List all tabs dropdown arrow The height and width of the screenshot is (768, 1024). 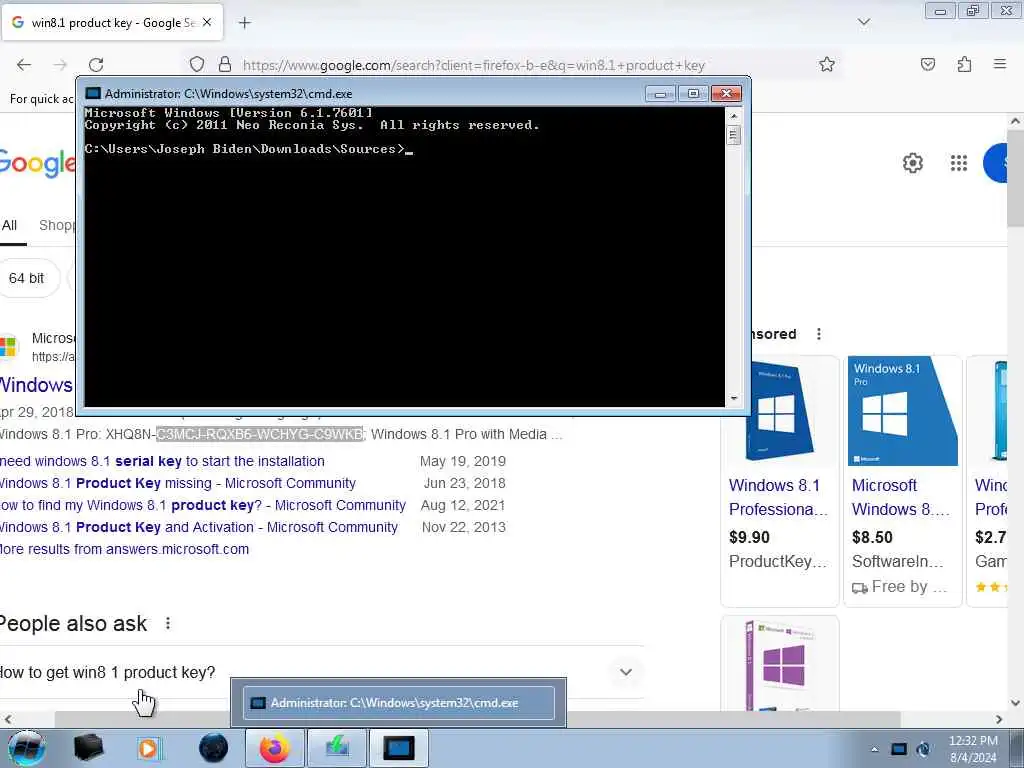pos(863,22)
